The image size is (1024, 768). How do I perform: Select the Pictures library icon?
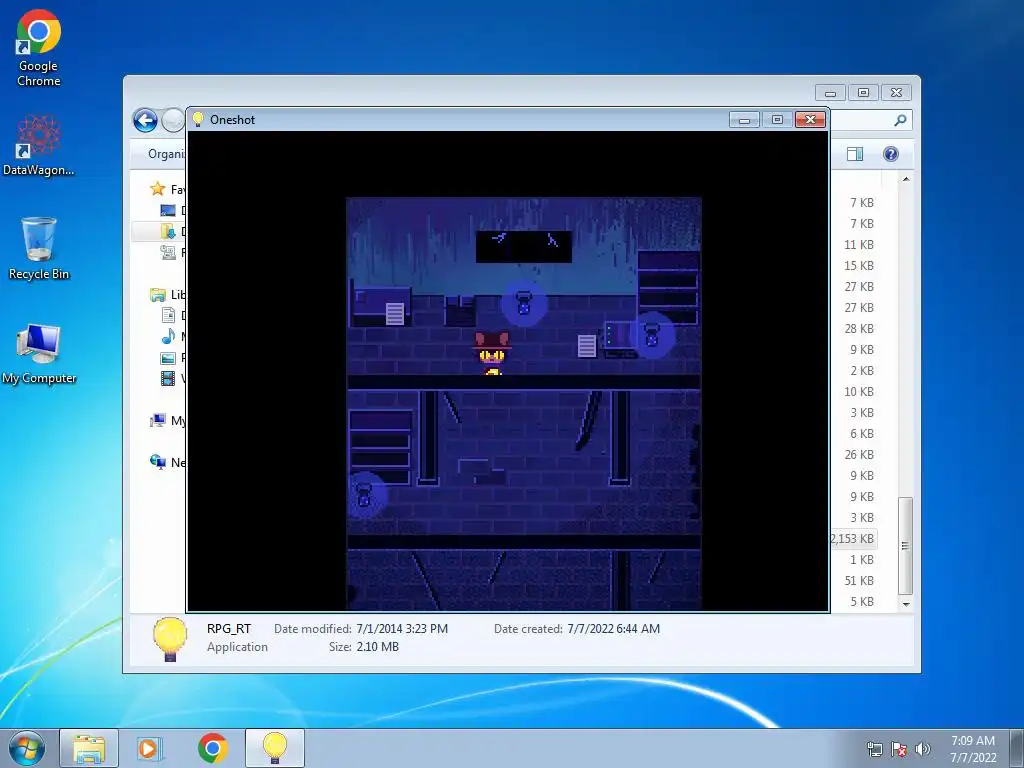(168, 358)
